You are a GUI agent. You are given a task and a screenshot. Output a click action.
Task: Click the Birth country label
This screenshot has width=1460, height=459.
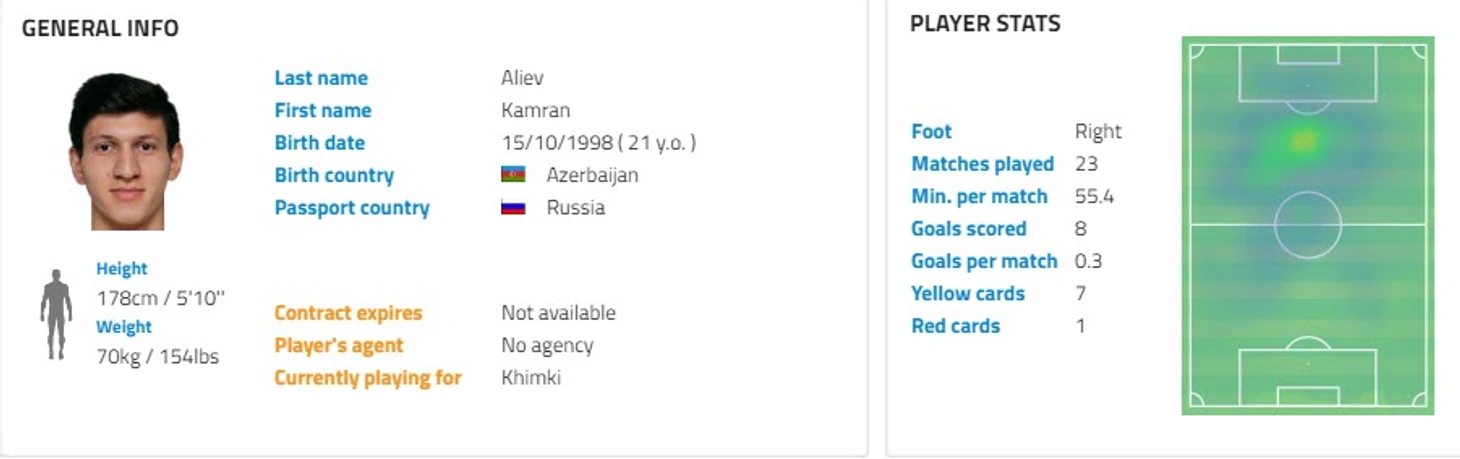(x=334, y=175)
